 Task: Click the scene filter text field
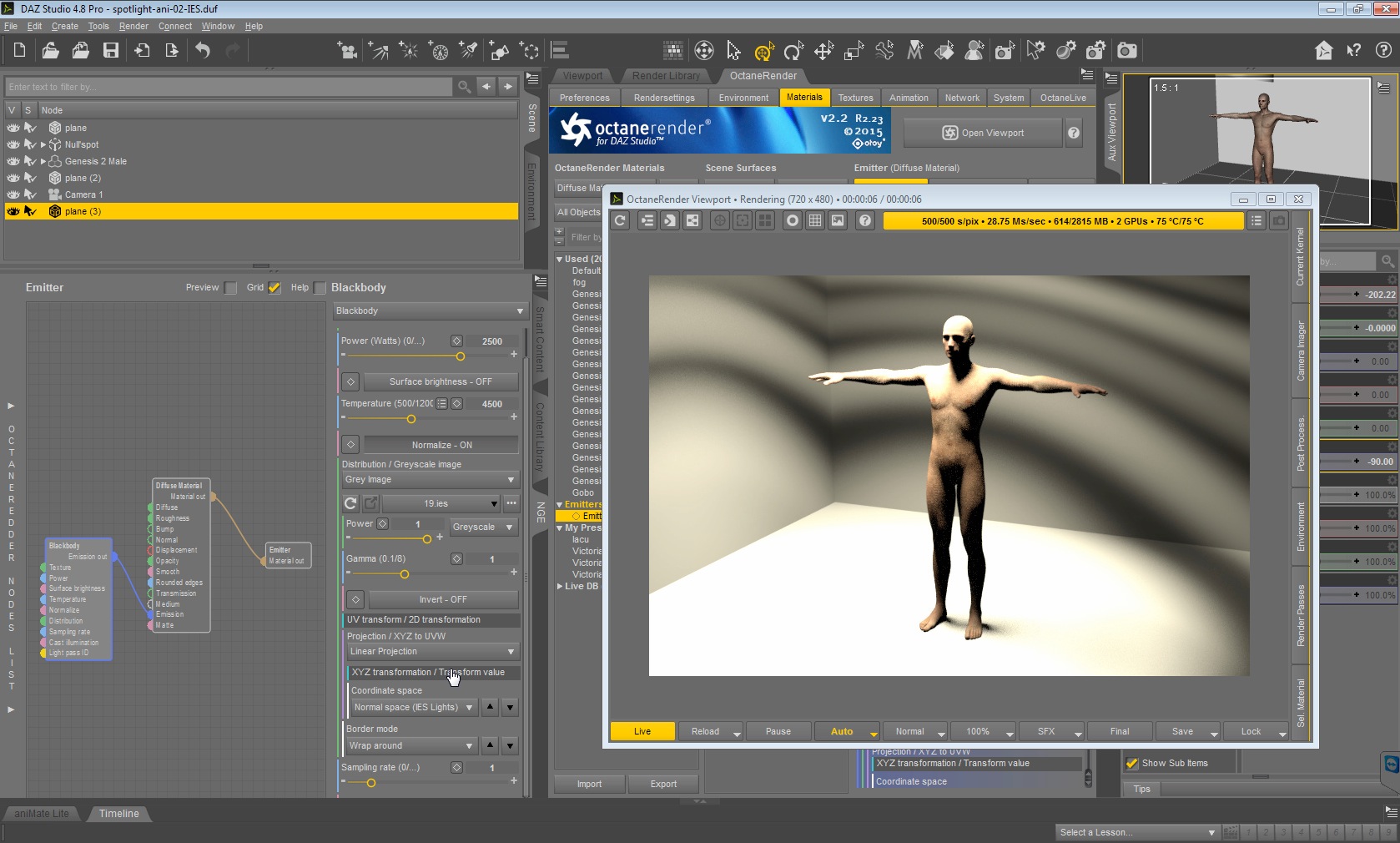tap(229, 87)
